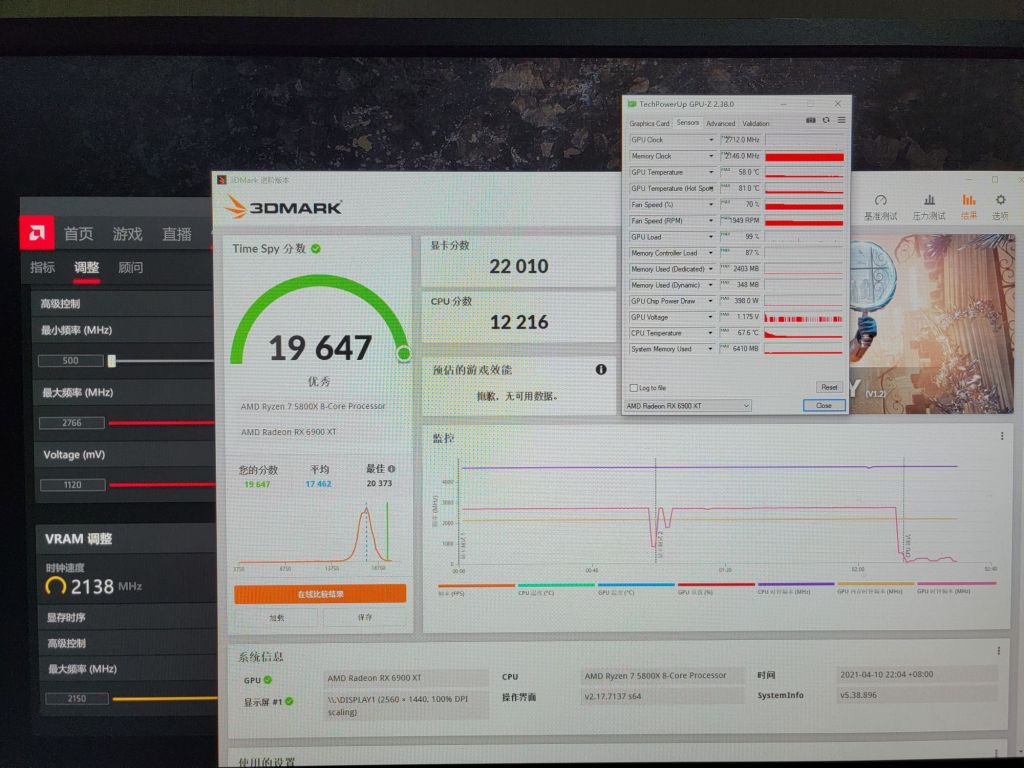The height and width of the screenshot is (768, 1024).
Task: Click green check beside 显示屏 #1
Action: click(x=289, y=701)
